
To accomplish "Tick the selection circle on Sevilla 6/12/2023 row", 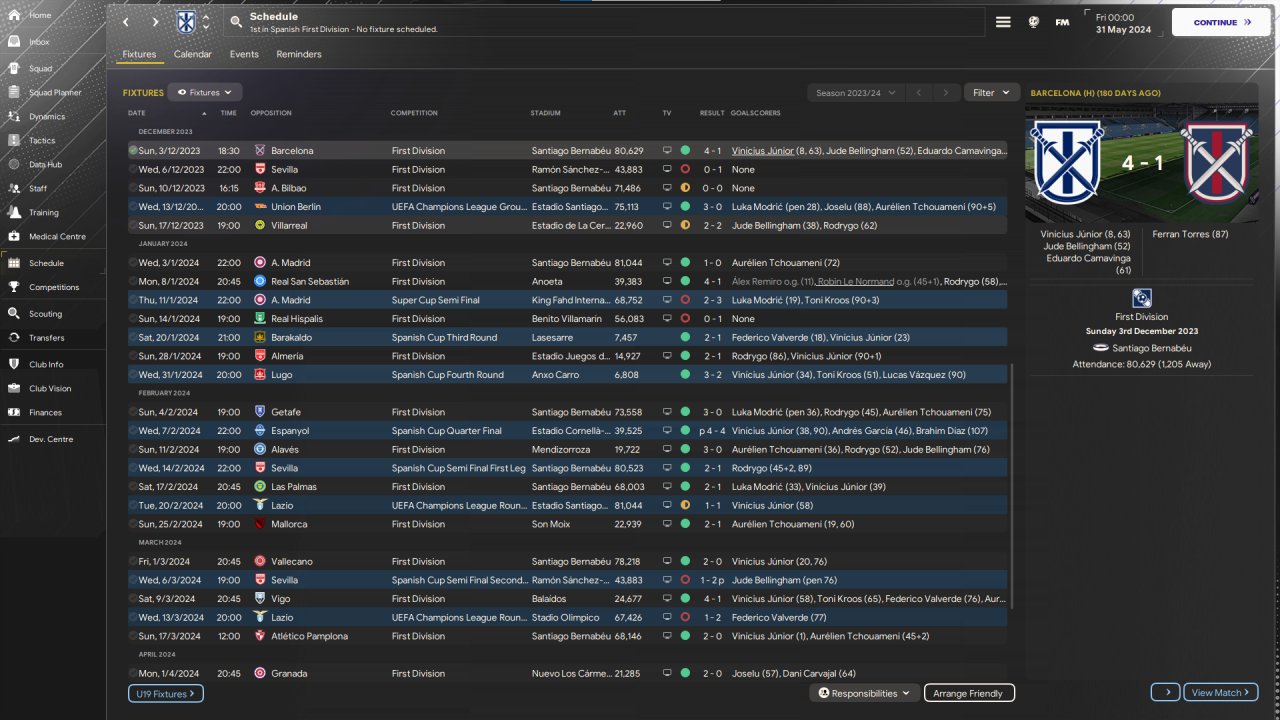I will click(x=133, y=170).
